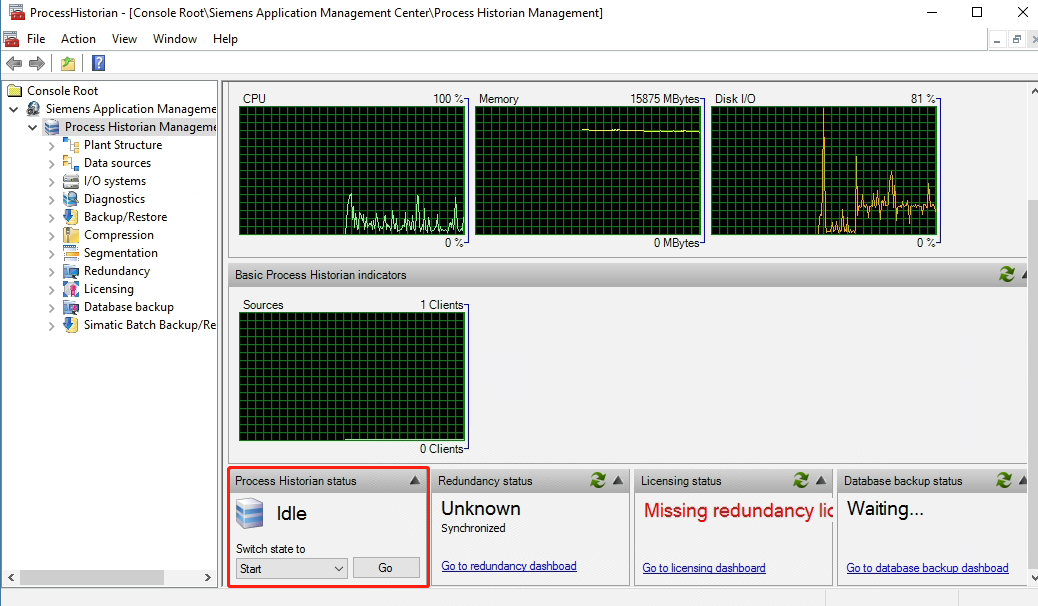Click tree pane scroll right arrow
Image resolution: width=1038 pixels, height=606 pixels.
coord(208,578)
